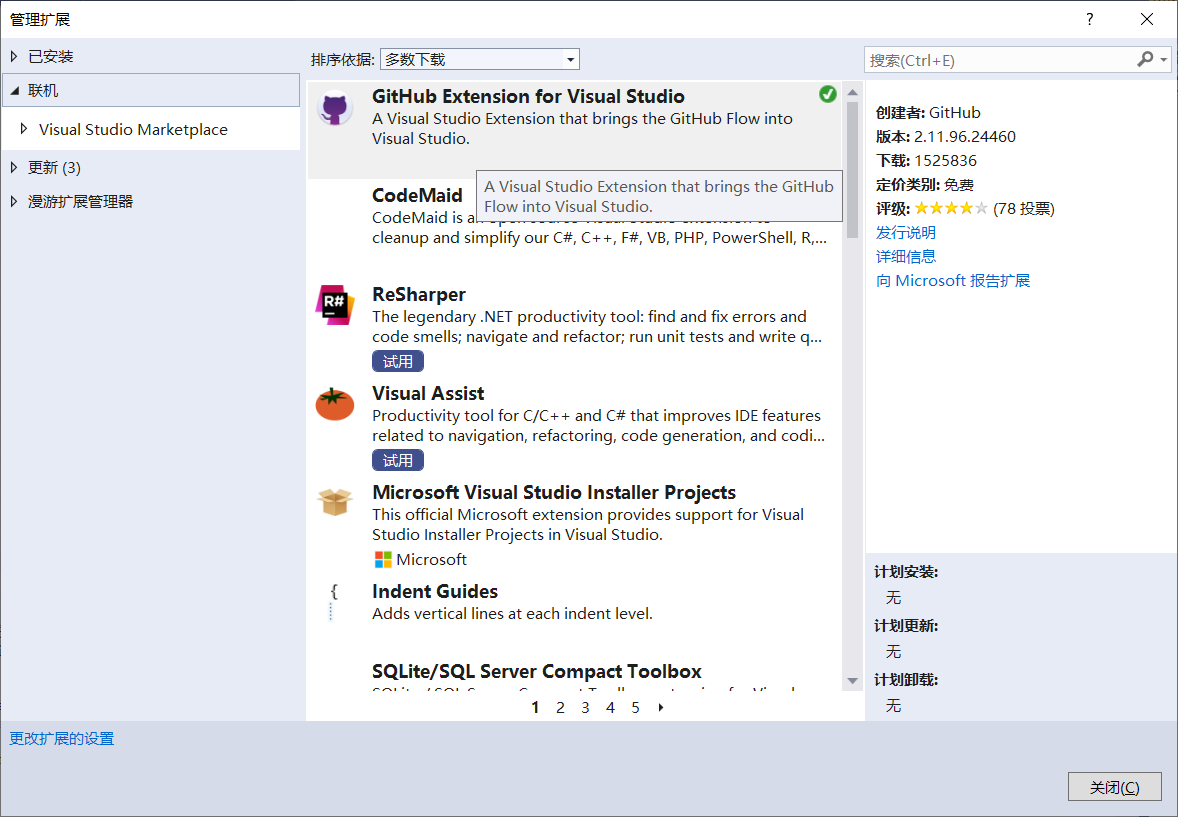Open the 发行说明 link
Image resolution: width=1178 pixels, height=817 pixels.
coord(905,232)
